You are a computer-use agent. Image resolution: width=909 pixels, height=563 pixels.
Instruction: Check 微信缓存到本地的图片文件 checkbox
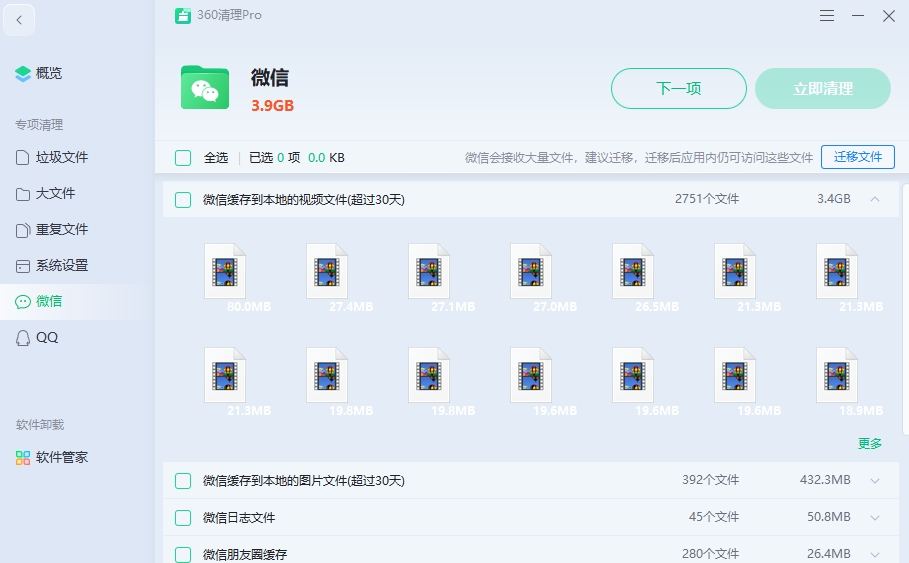click(x=183, y=481)
